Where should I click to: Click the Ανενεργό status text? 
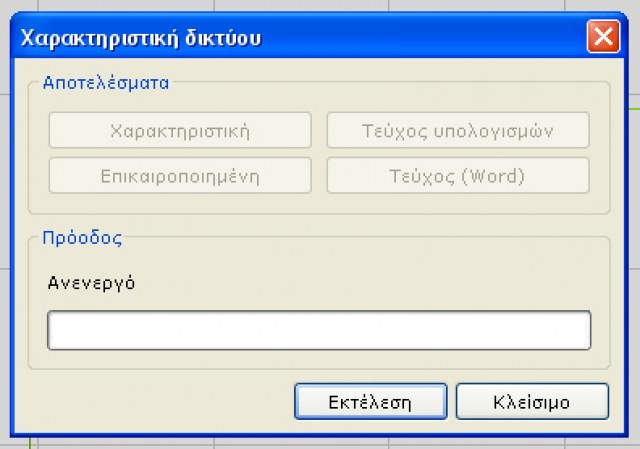click(x=91, y=282)
